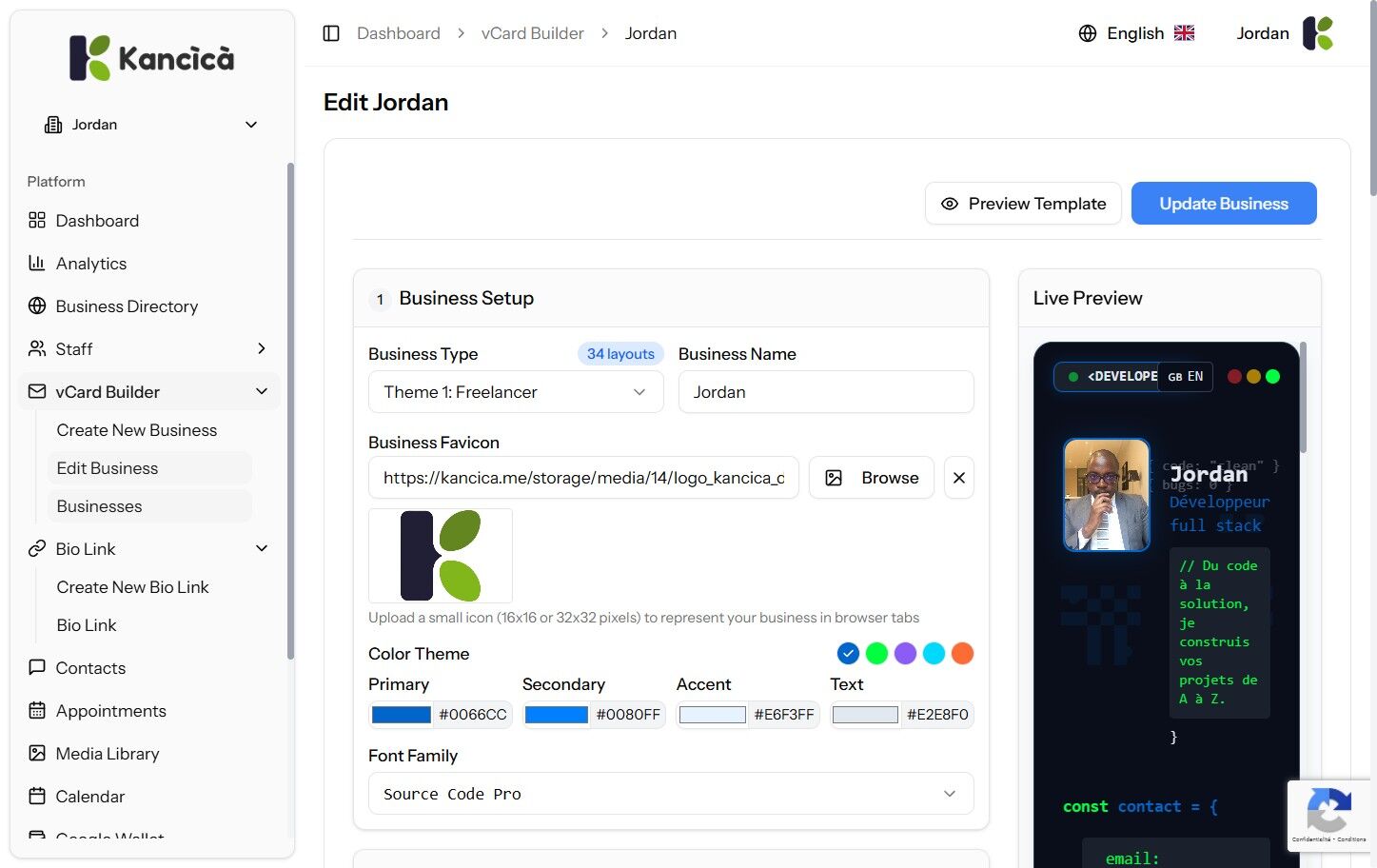
Task: Collapse the Bio Link section chevron
Action: click(262, 549)
